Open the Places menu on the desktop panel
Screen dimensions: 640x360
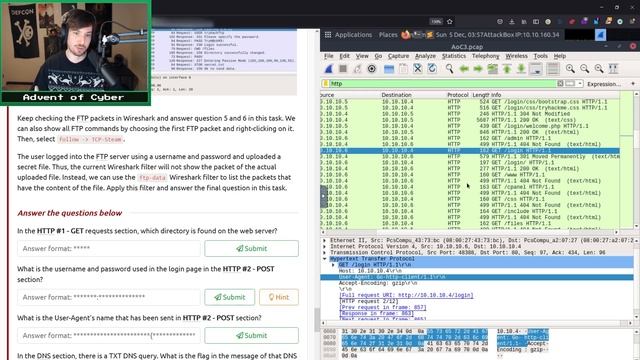click(x=388, y=35)
